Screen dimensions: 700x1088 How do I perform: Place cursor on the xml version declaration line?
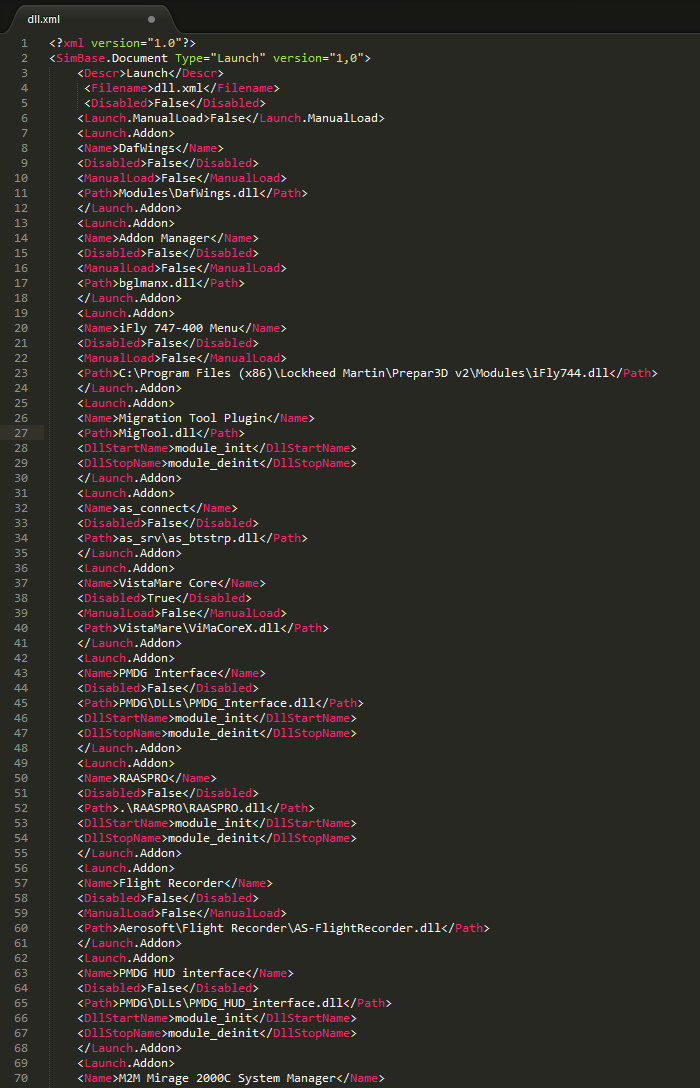122,43
